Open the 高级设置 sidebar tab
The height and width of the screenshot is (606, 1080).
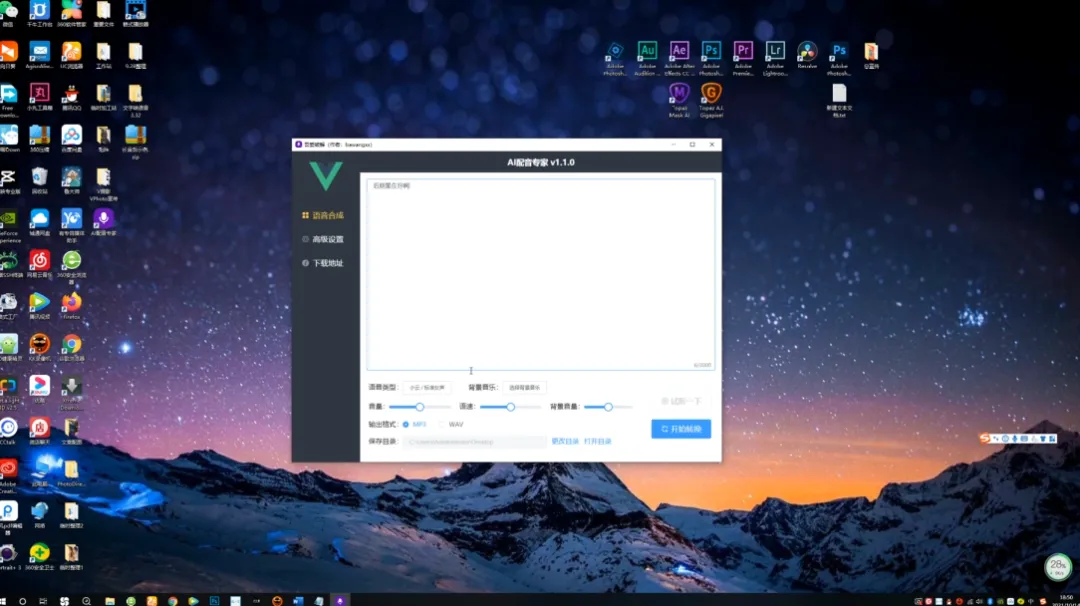pyautogui.click(x=324, y=240)
